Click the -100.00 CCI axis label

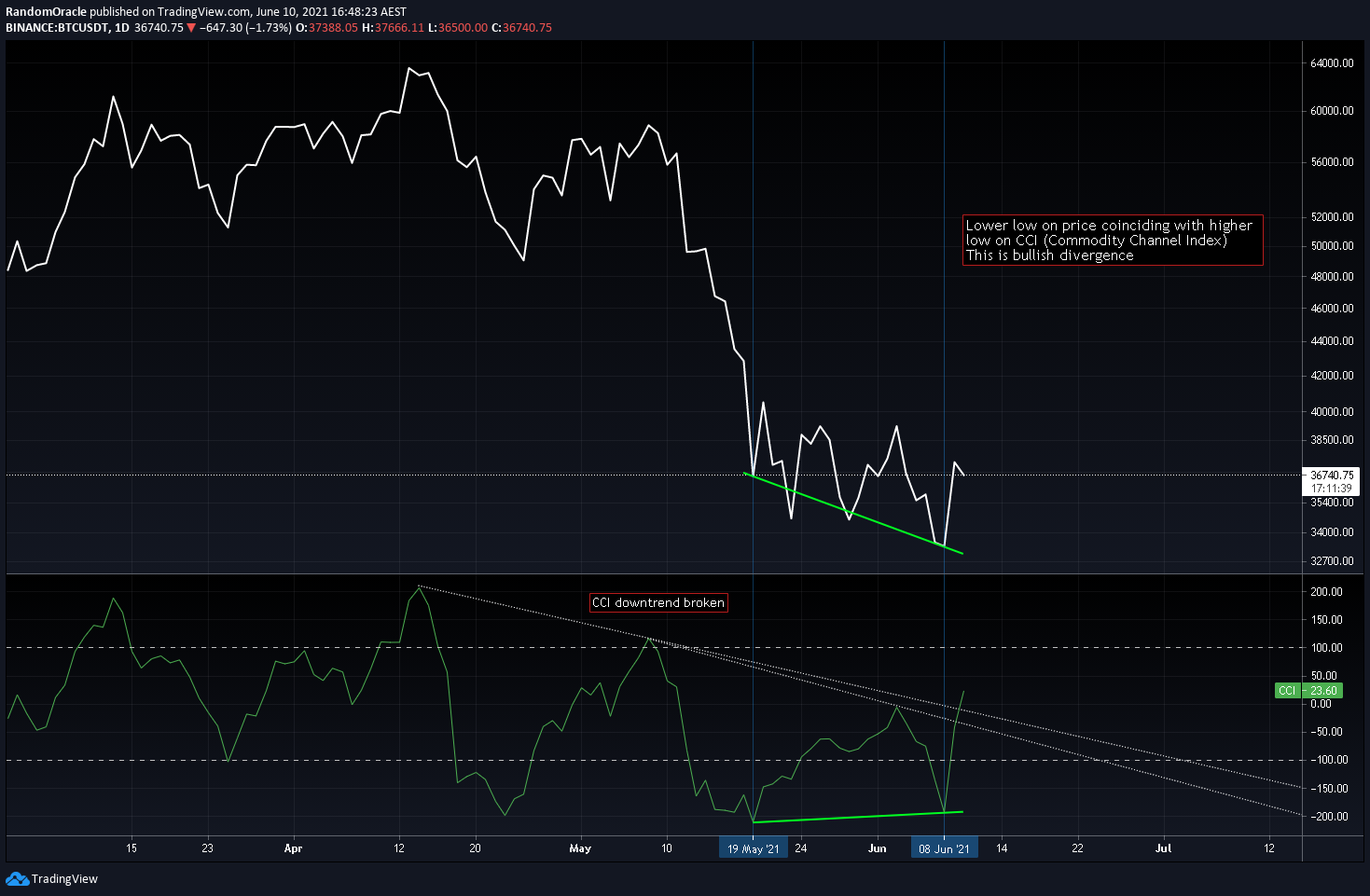point(1328,760)
